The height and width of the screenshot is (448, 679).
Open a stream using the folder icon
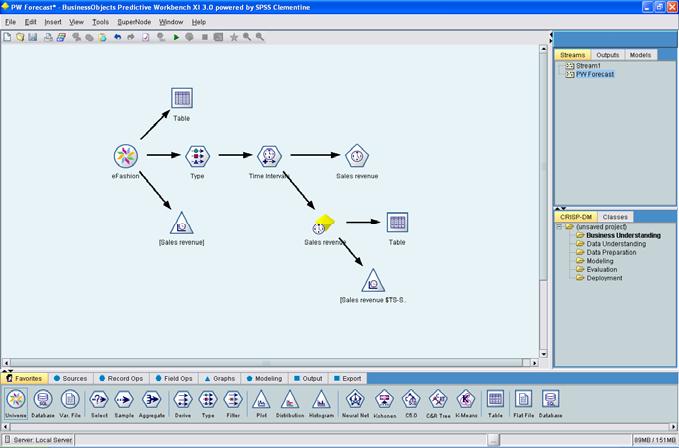(x=20, y=37)
